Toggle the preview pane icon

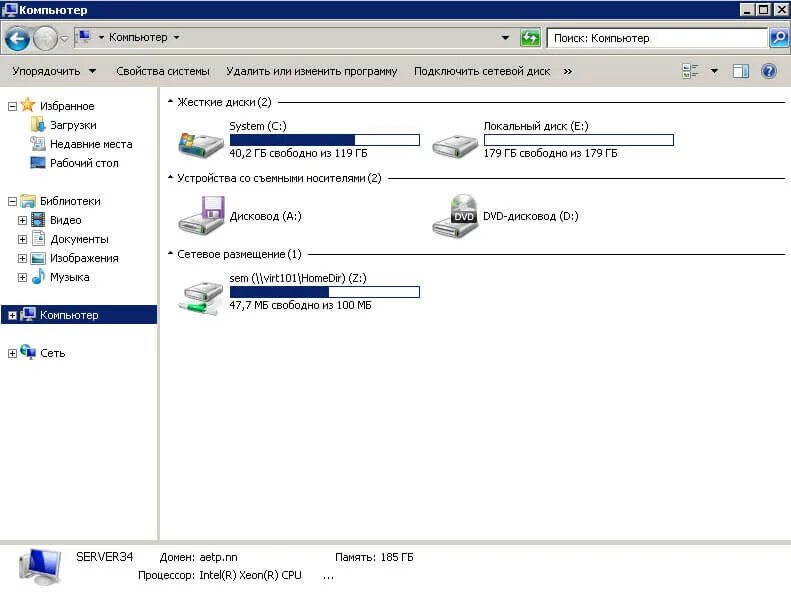tap(741, 71)
